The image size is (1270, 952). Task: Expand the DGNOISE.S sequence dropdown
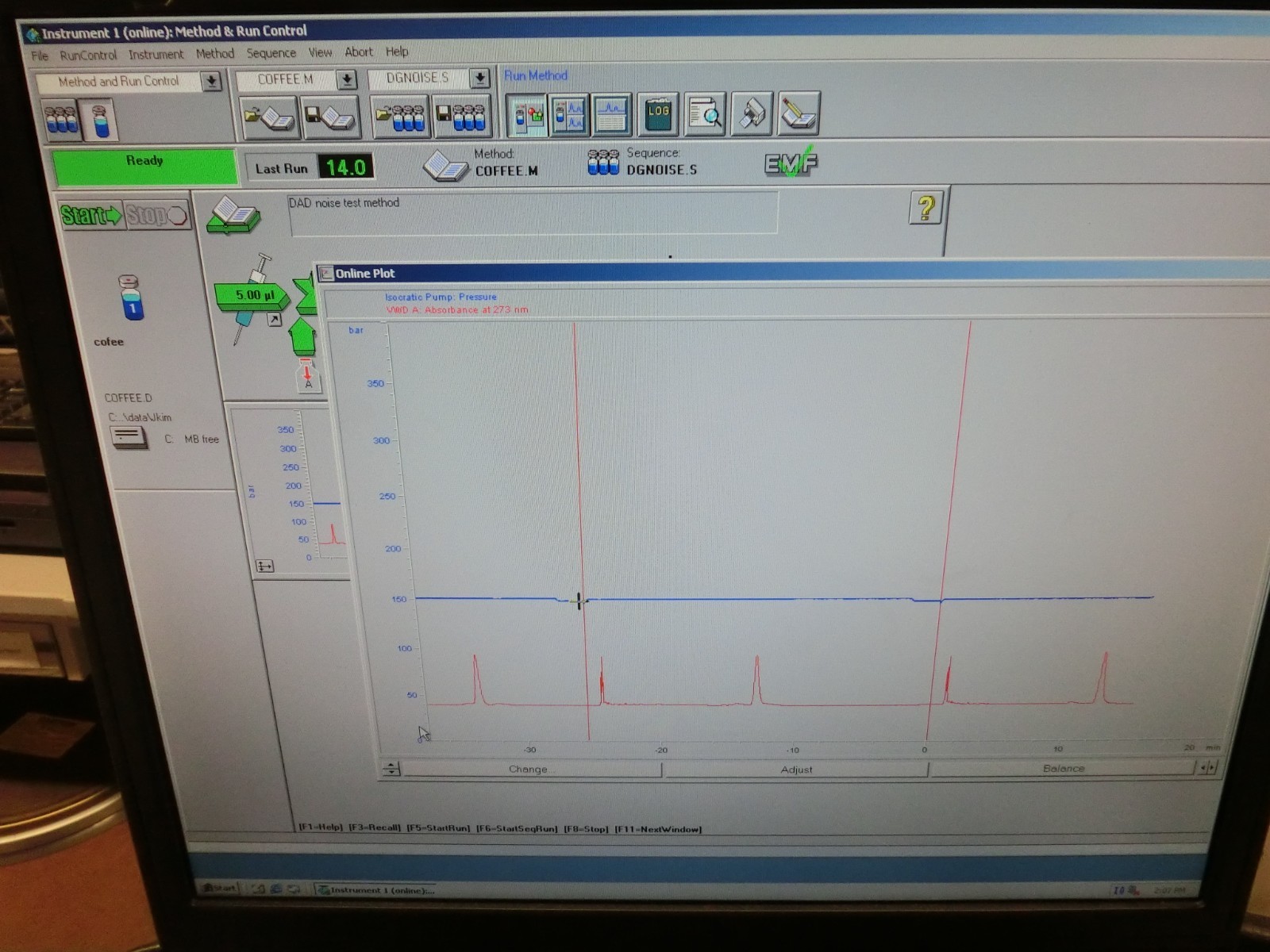(479, 78)
